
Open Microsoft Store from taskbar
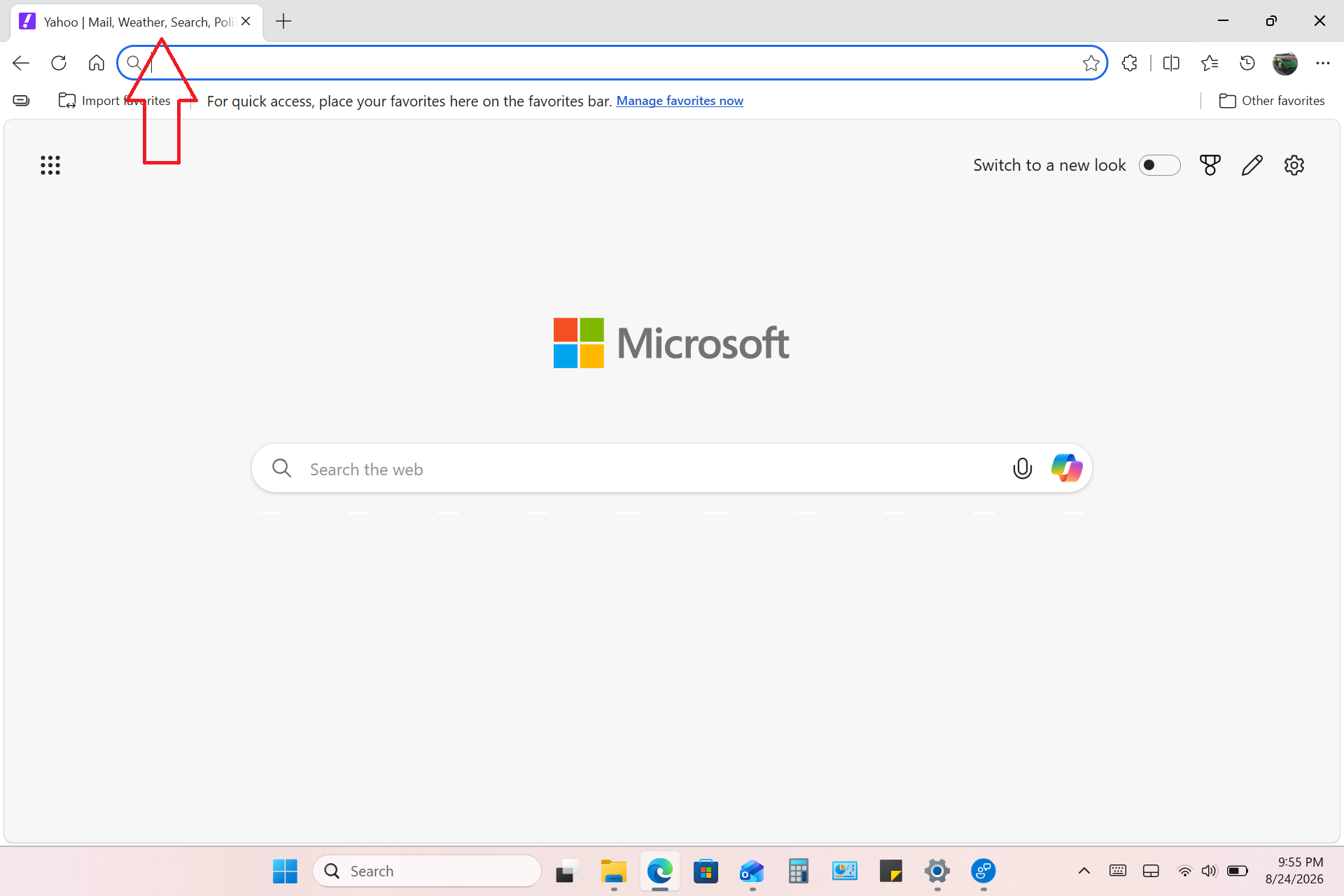point(706,871)
